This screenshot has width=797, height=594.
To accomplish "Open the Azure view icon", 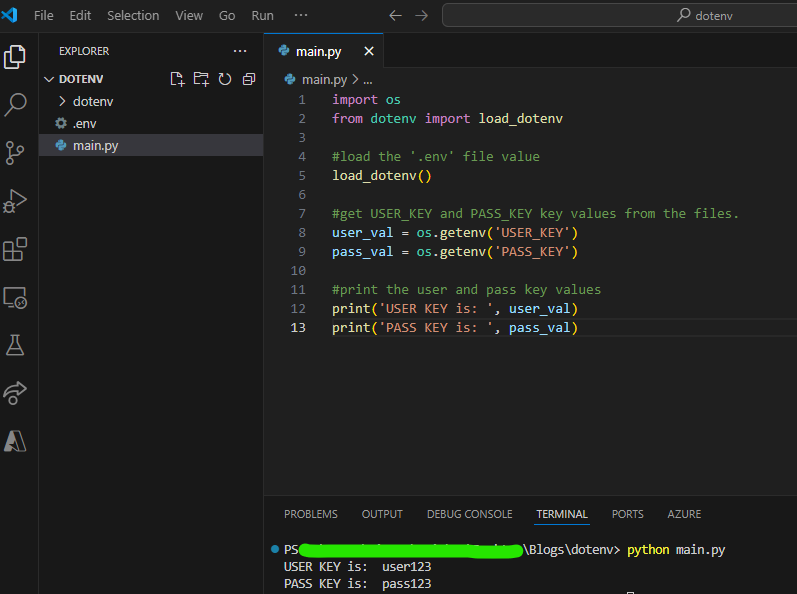I will click(x=15, y=441).
